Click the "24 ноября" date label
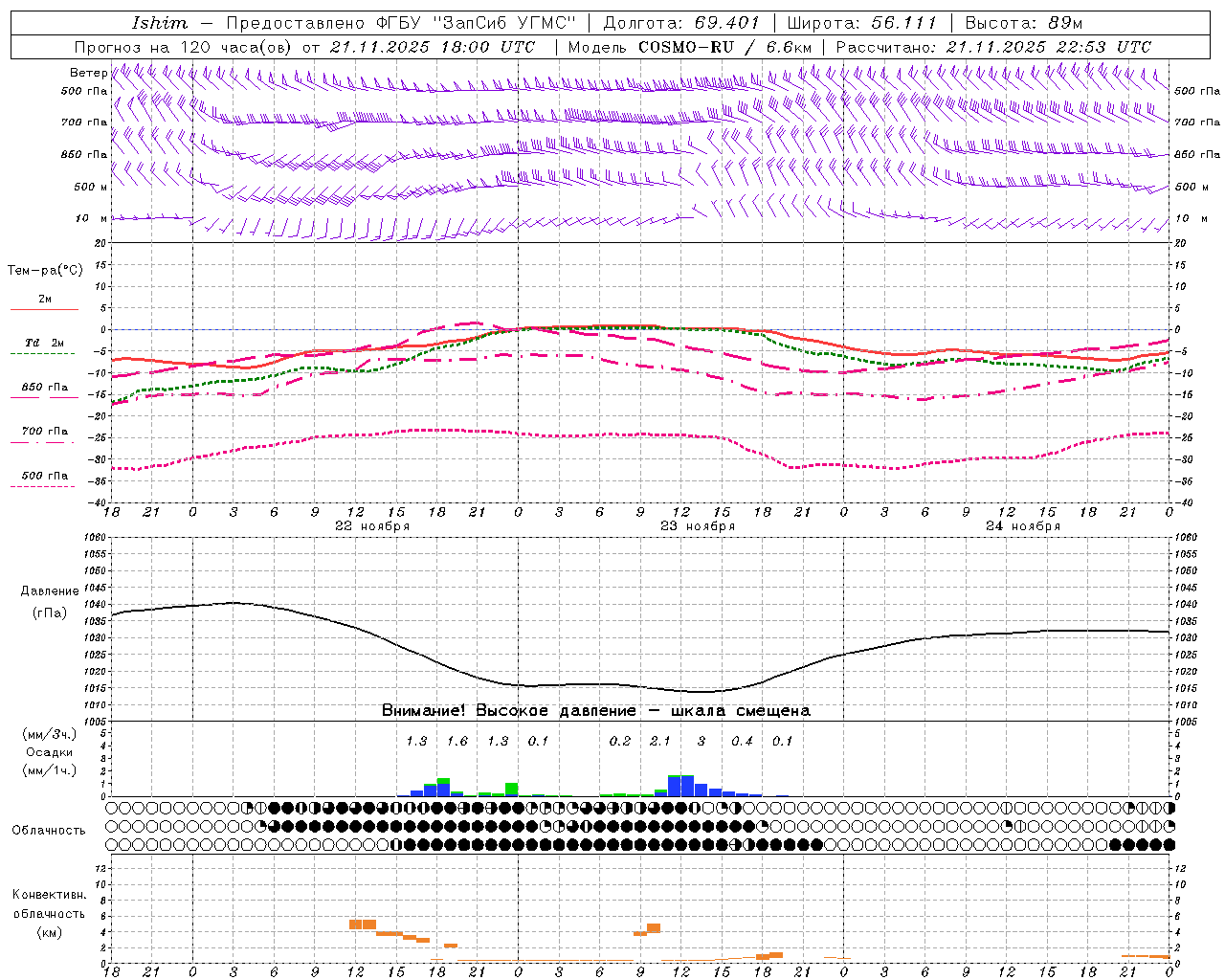Screen dimensions: 1225x980 (x=1023, y=526)
